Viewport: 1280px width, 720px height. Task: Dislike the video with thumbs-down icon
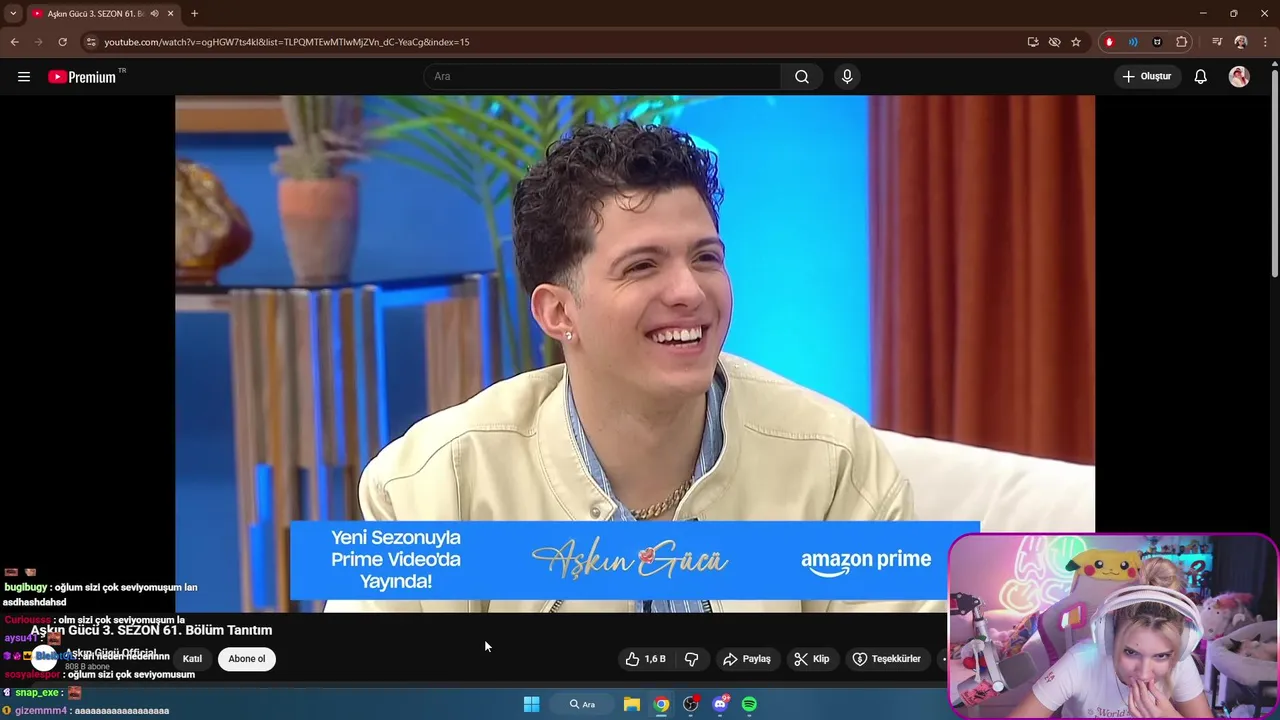coord(692,659)
